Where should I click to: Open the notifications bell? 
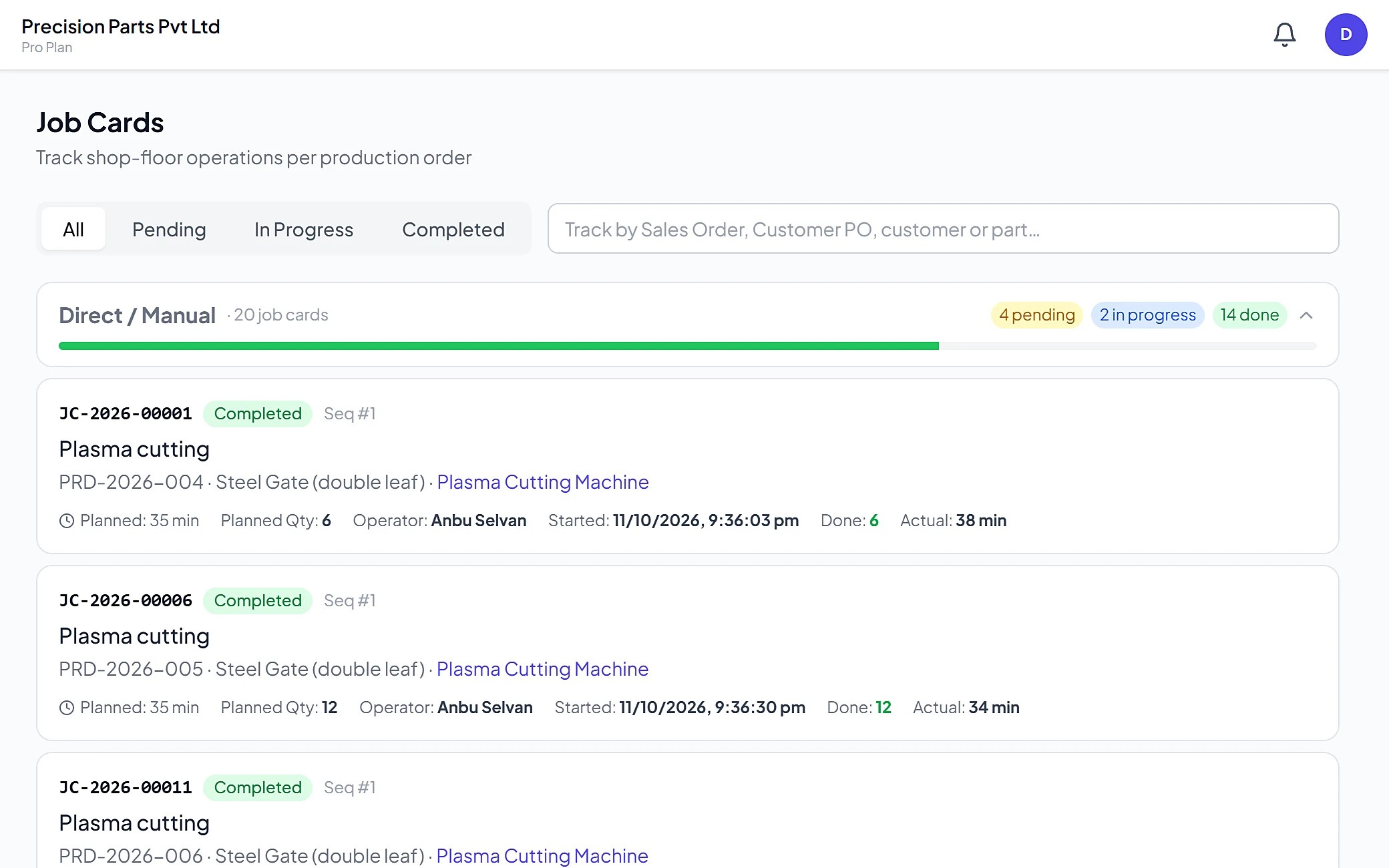pyautogui.click(x=1284, y=35)
